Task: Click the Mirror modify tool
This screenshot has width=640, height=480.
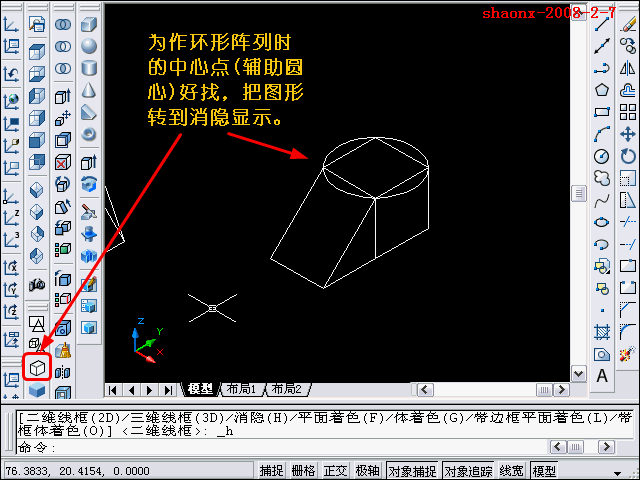Action: (x=628, y=68)
